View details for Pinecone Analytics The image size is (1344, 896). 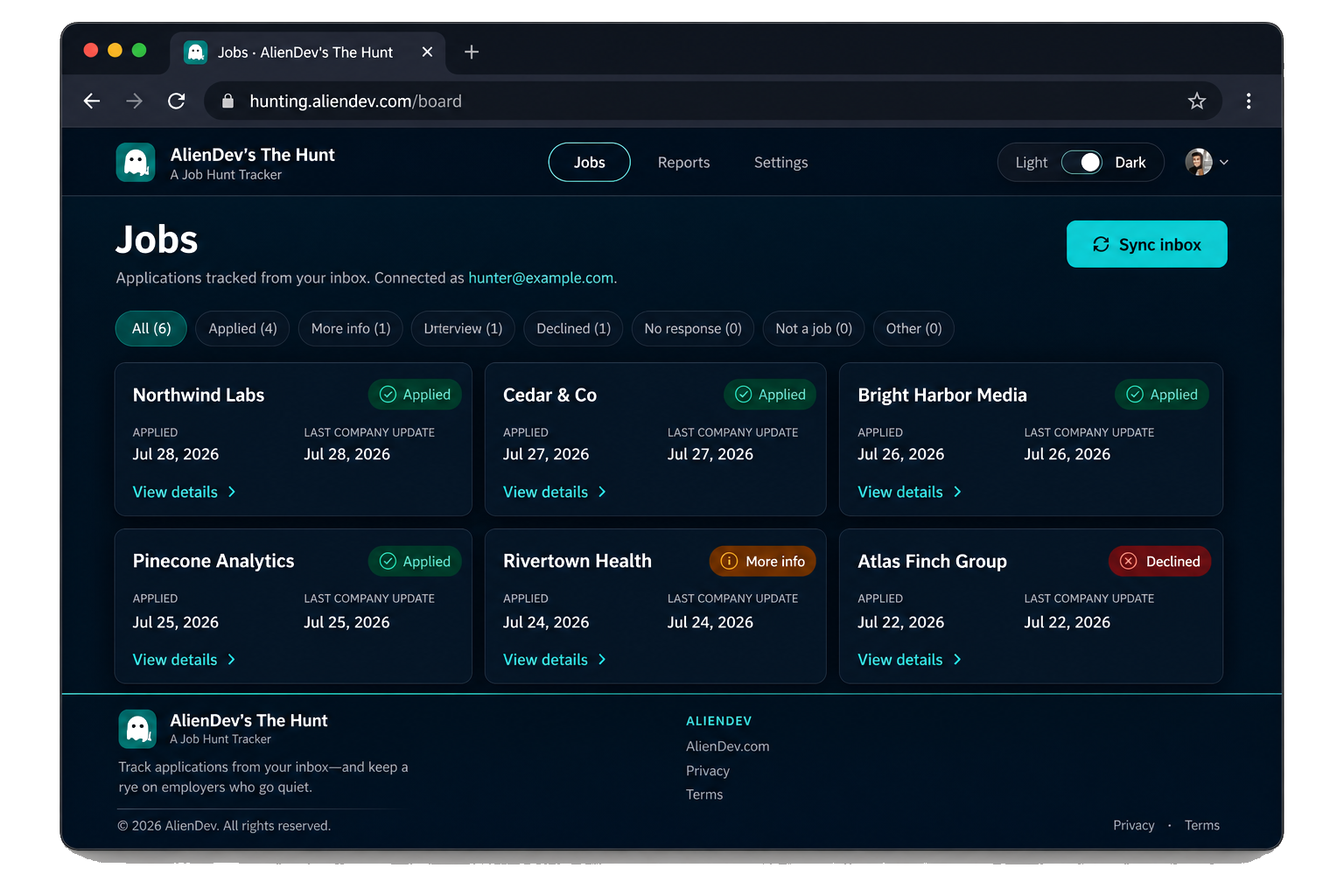pos(185,660)
